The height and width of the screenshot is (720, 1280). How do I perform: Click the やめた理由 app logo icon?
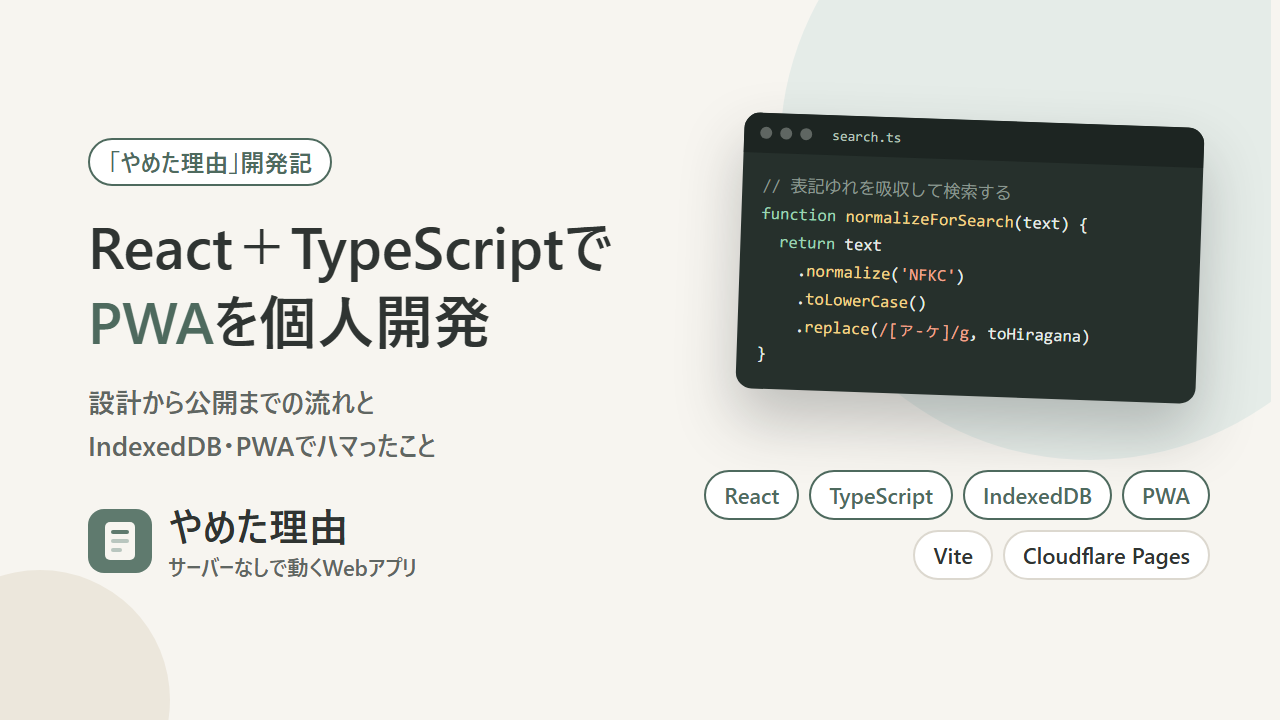pyautogui.click(x=120, y=541)
